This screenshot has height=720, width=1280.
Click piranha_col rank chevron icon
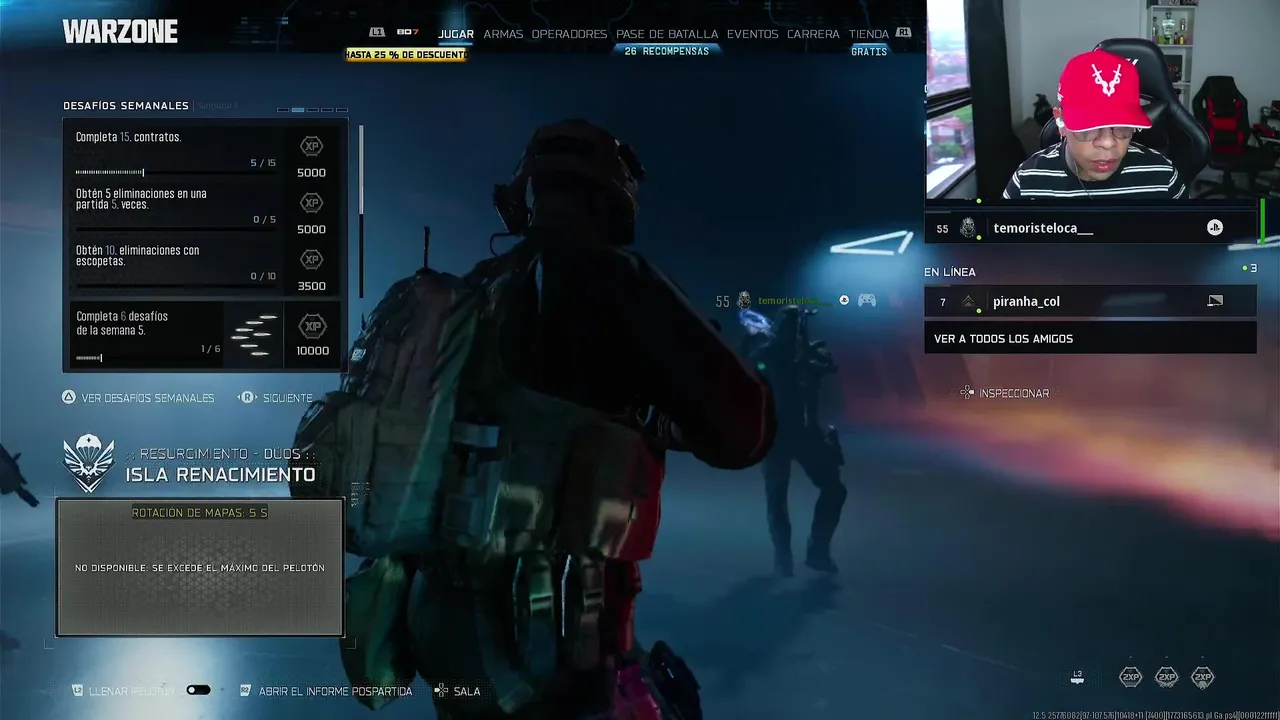pyautogui.click(x=968, y=301)
